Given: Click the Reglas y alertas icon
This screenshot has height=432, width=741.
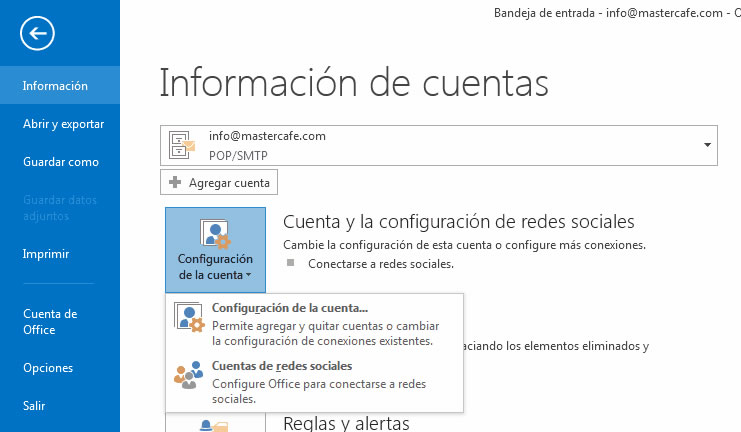Looking at the screenshot, I should [x=215, y=425].
